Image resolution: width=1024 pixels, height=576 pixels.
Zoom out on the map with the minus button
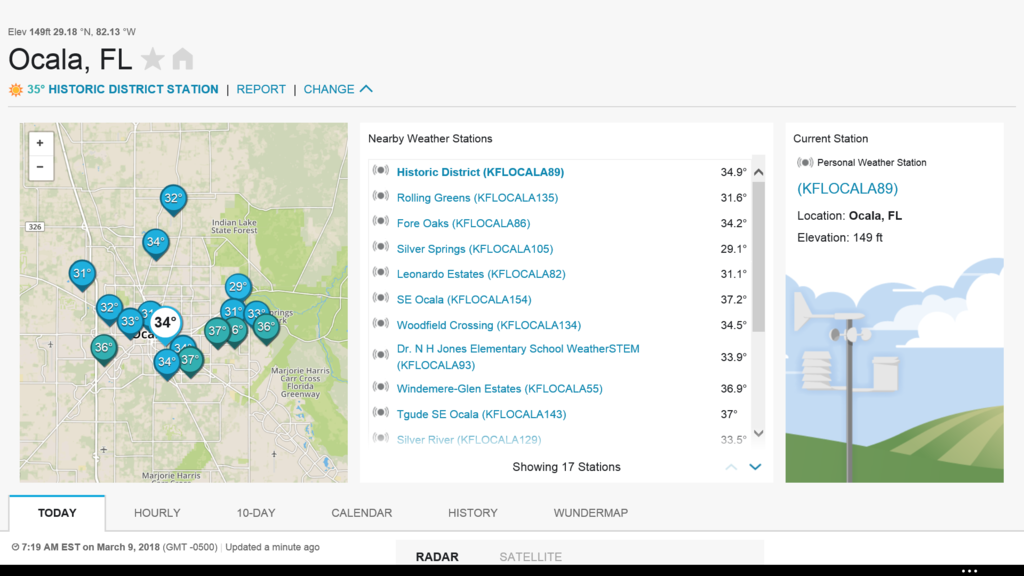tap(40, 167)
